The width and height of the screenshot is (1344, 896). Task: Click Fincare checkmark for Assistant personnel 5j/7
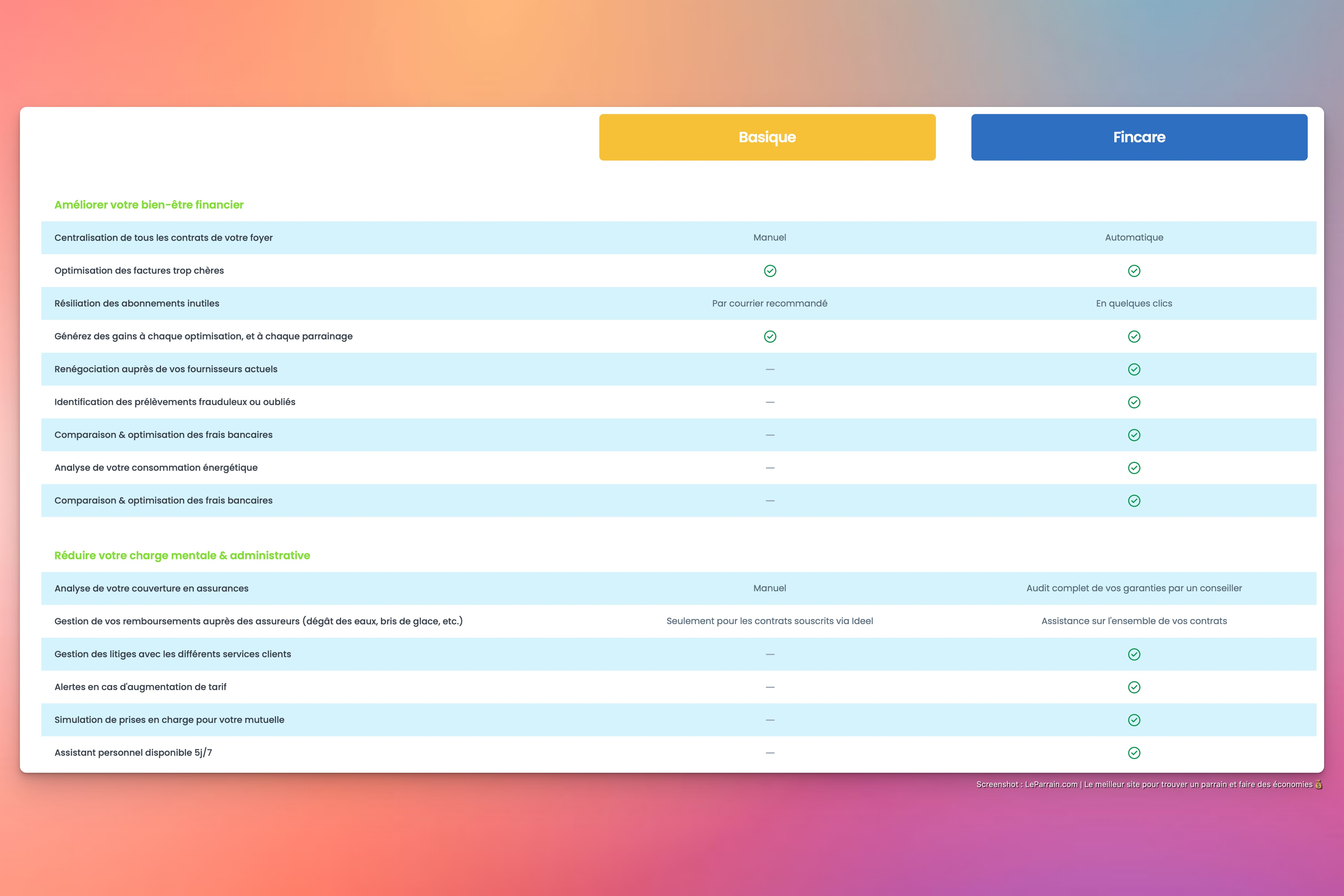(1134, 753)
